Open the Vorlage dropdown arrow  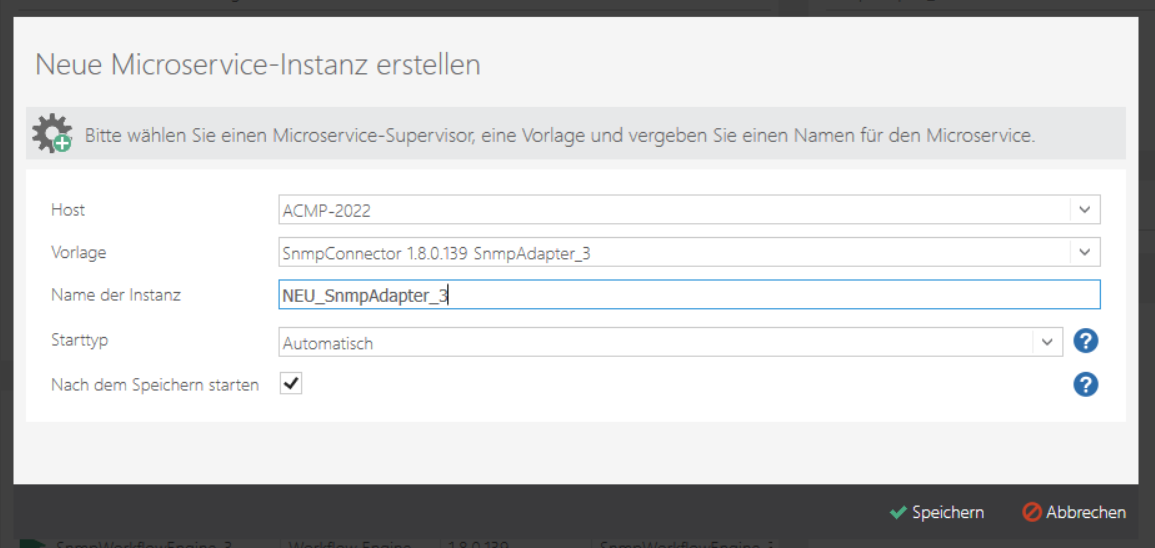[x=1084, y=253]
